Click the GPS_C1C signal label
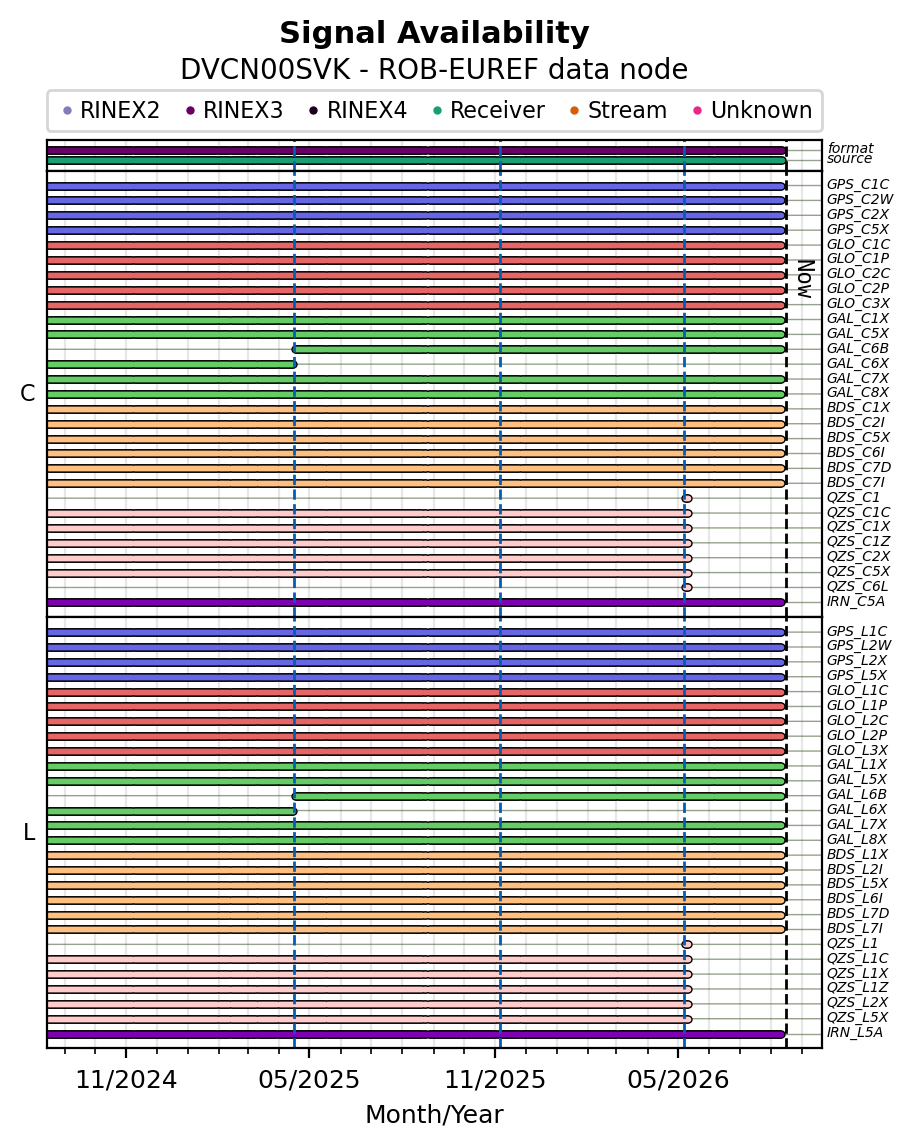 coord(858,184)
